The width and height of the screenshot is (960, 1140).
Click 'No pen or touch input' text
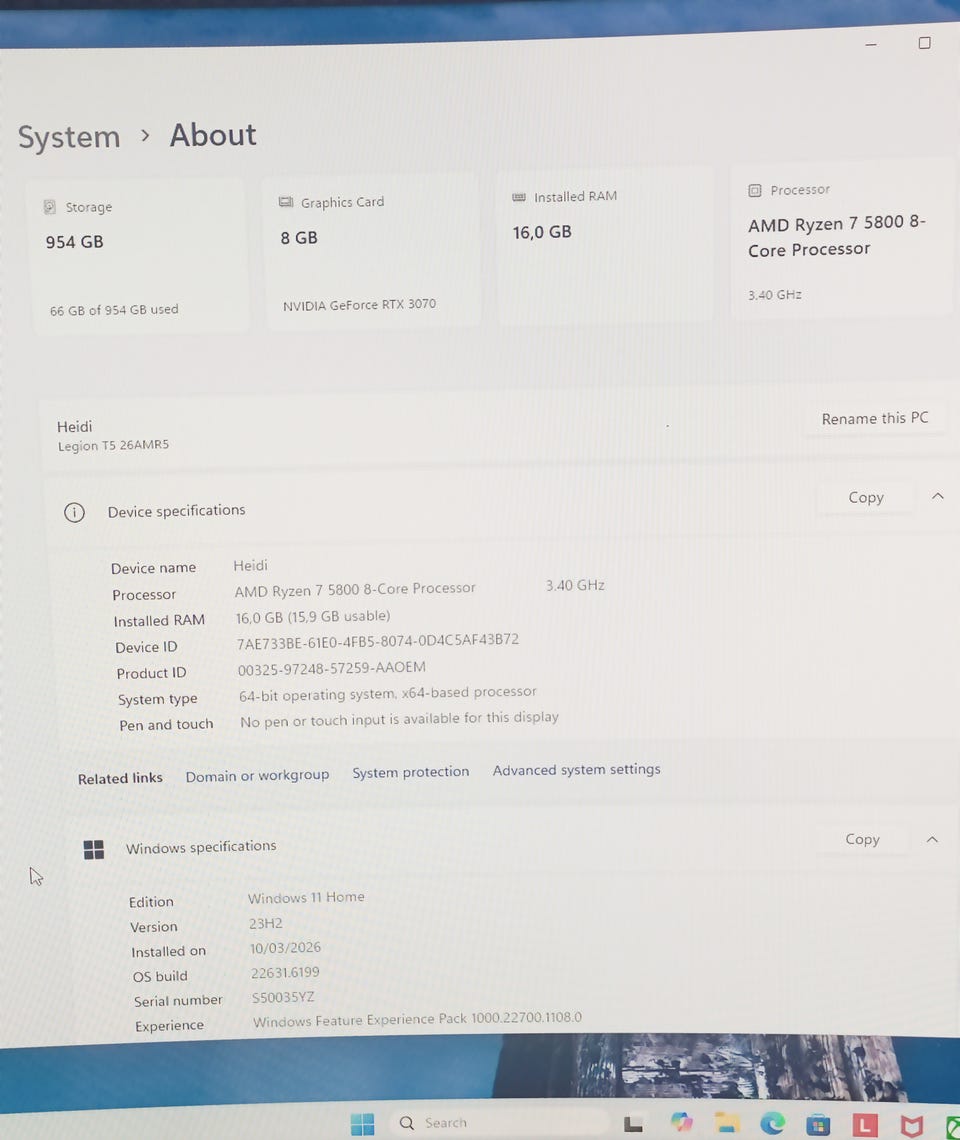click(x=399, y=719)
